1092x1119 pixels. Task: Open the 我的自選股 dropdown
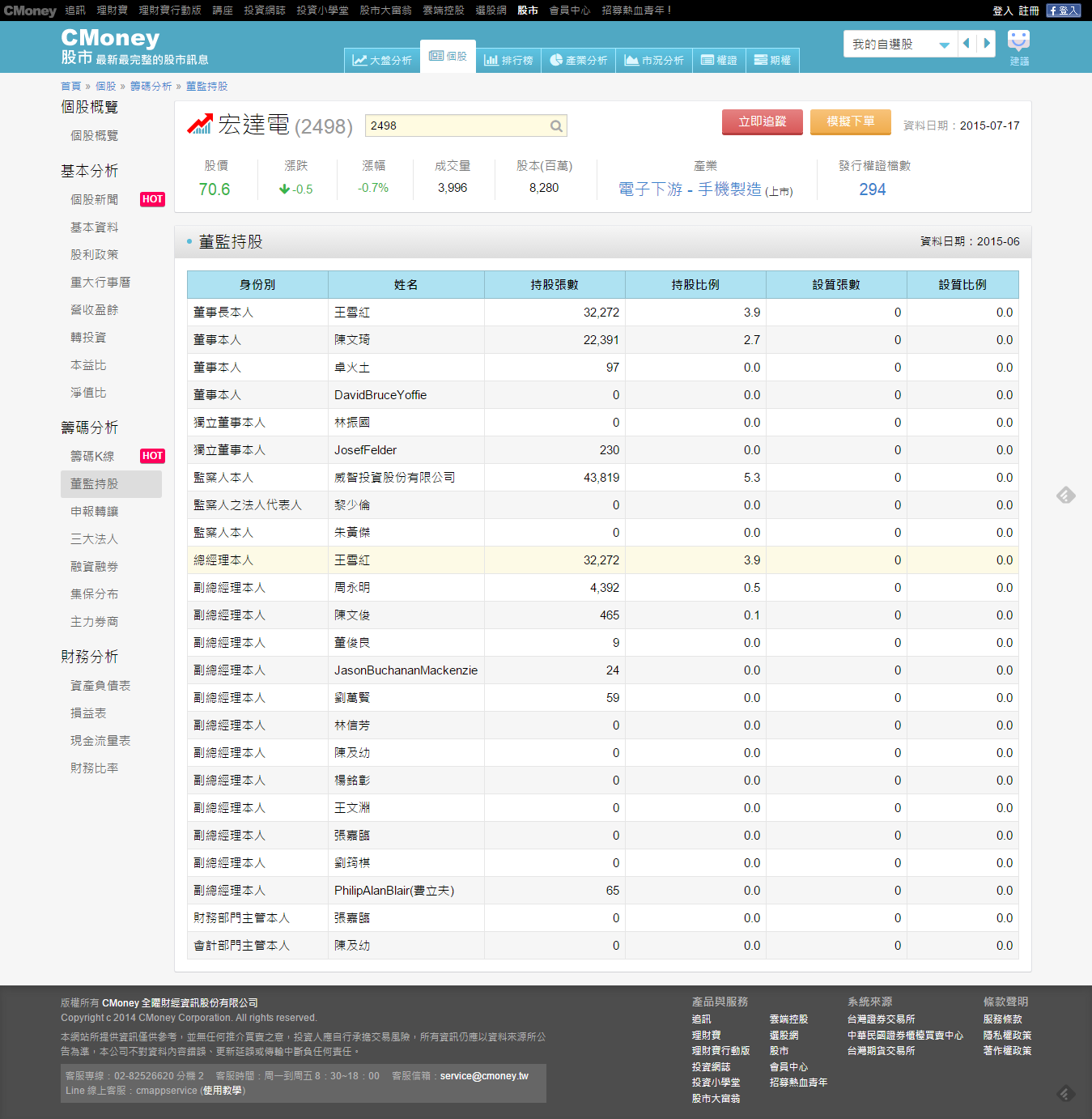click(900, 44)
